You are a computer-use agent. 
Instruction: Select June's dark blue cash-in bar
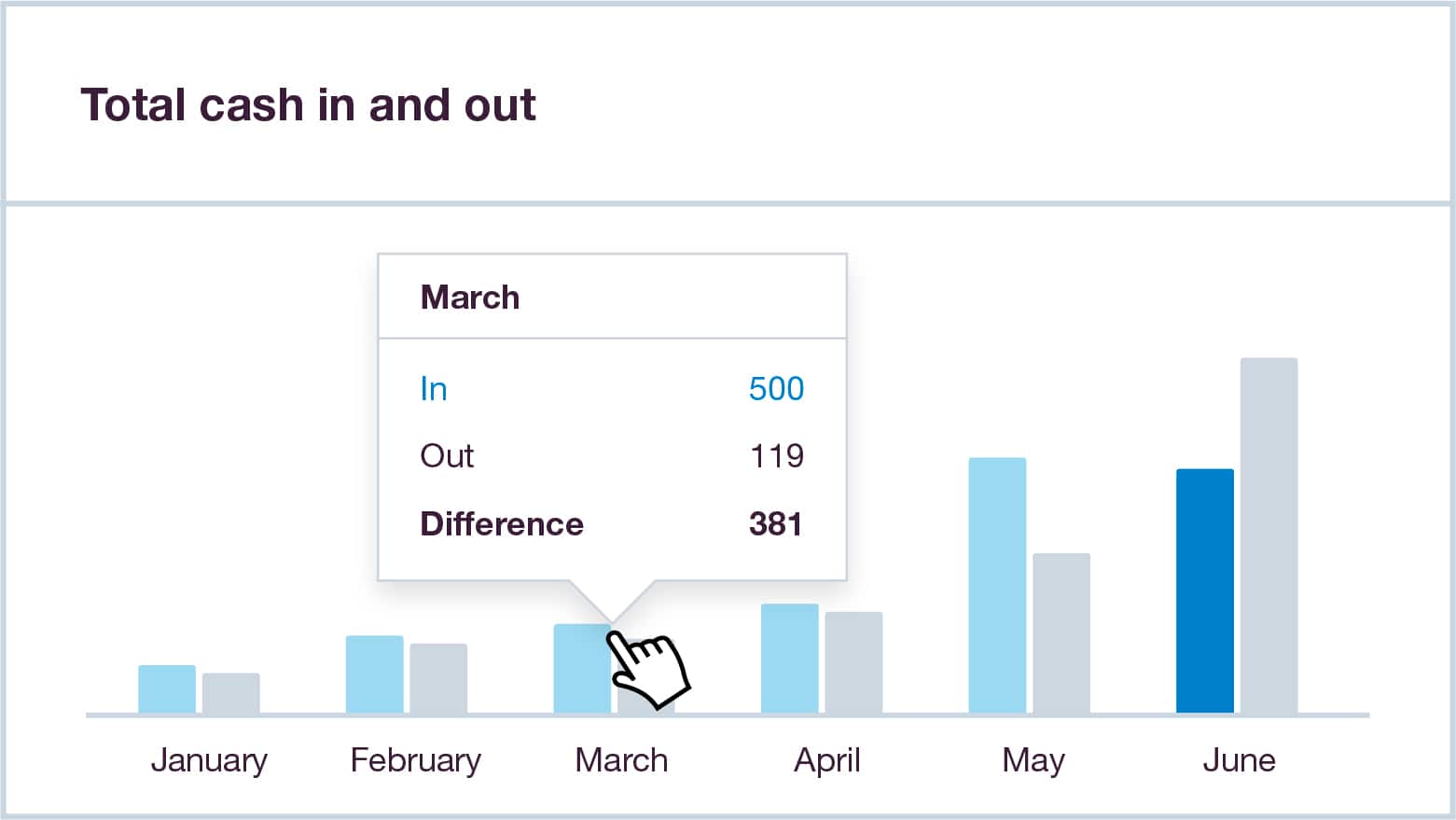(x=1205, y=591)
